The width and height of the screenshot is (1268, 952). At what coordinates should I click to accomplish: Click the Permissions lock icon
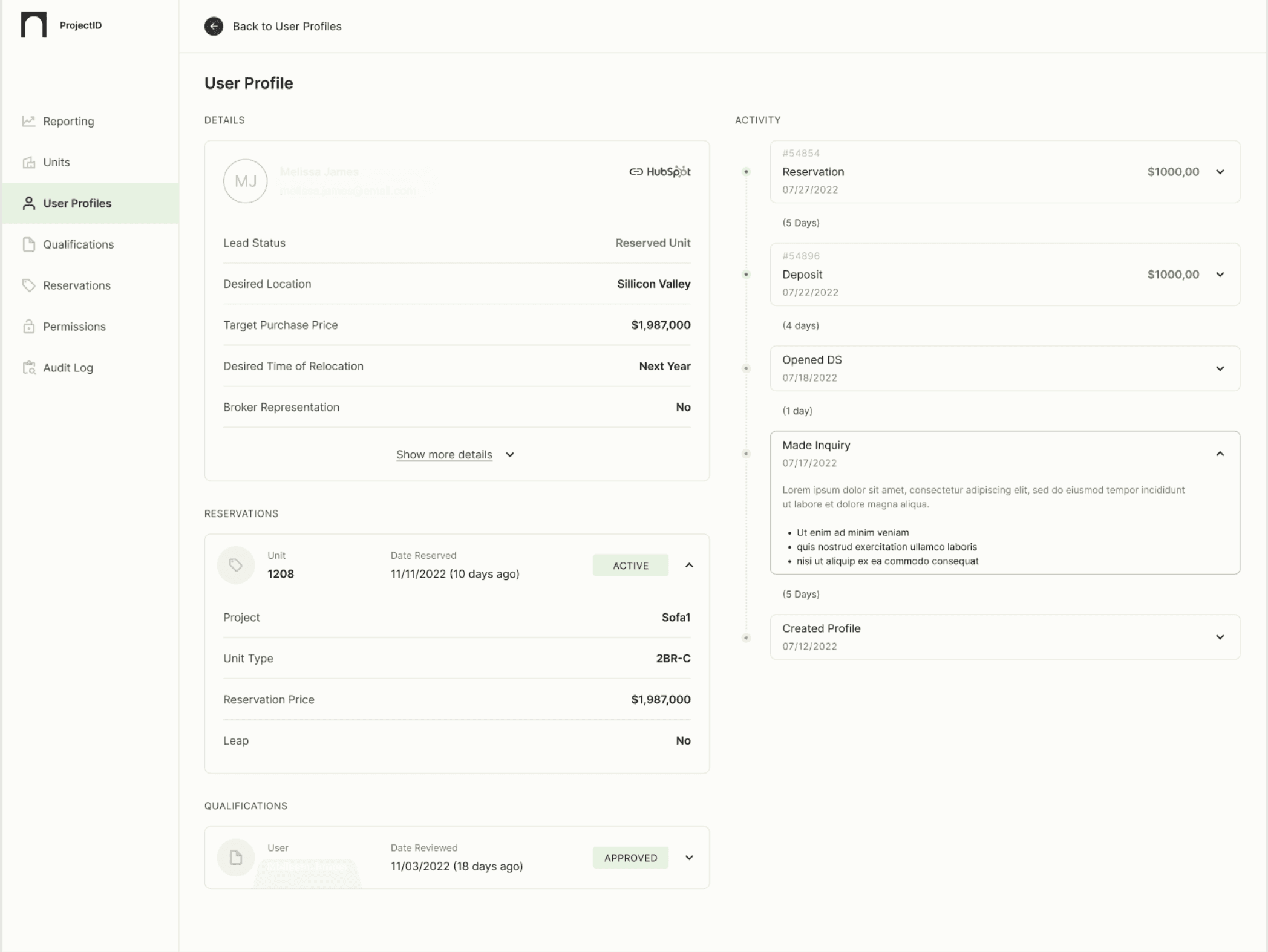pos(28,327)
